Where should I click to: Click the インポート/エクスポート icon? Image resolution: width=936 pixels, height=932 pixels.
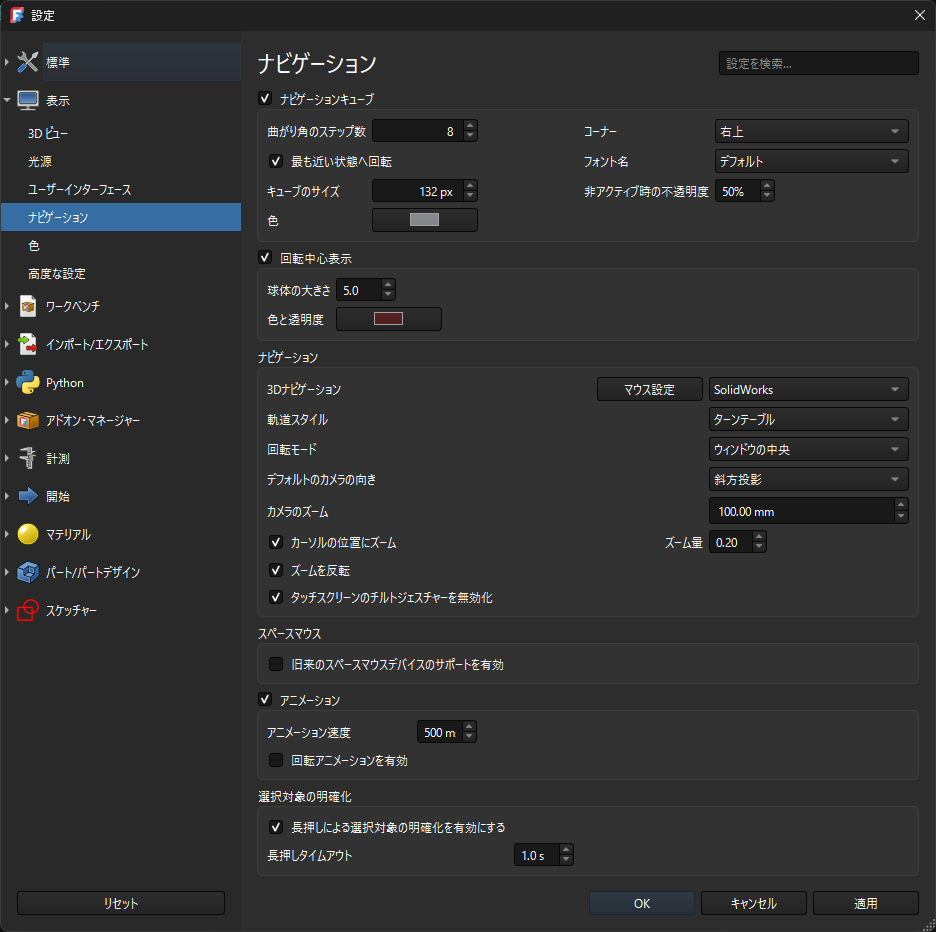click(27, 344)
